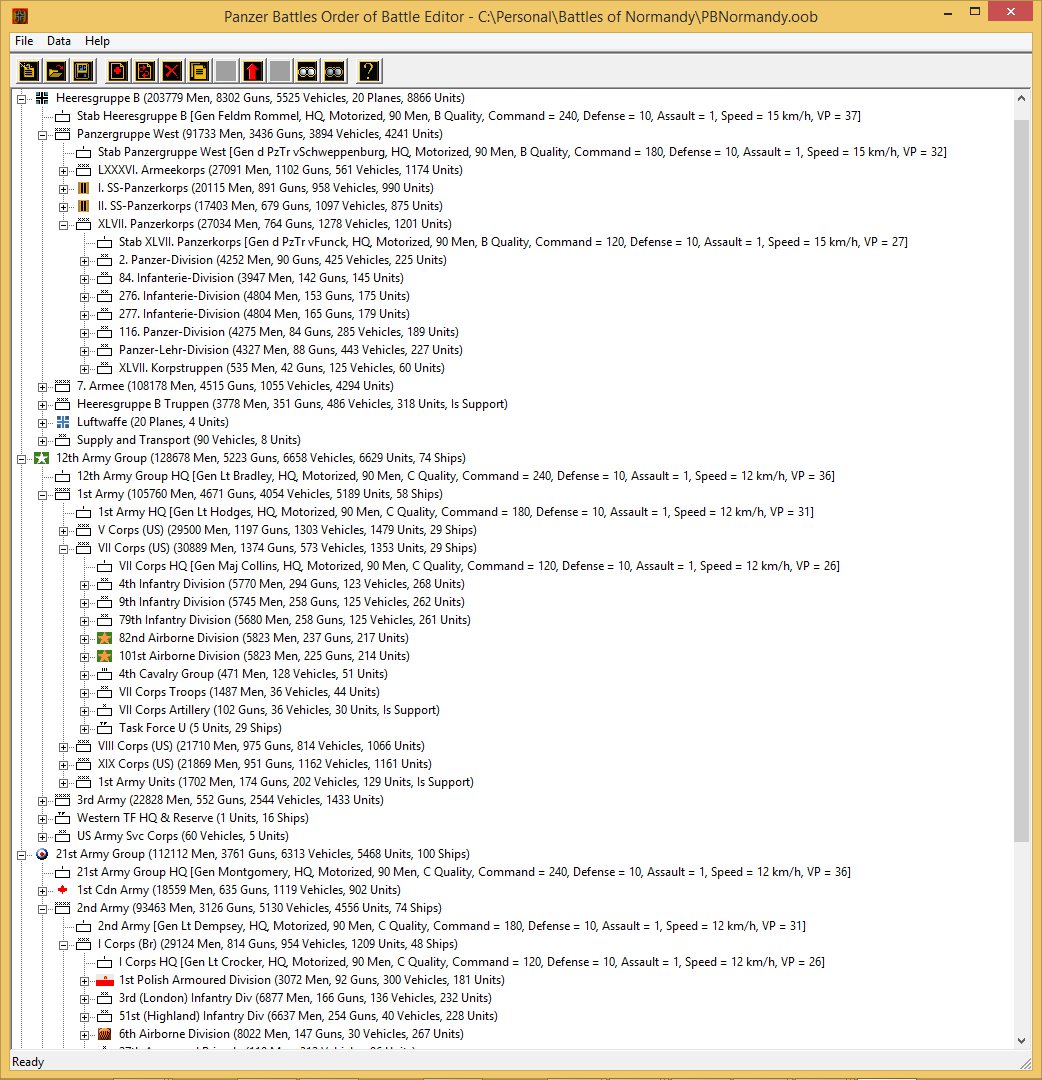Select the 4th Infantry Division row
Screen dimensions: 1042x1080
pos(291,584)
